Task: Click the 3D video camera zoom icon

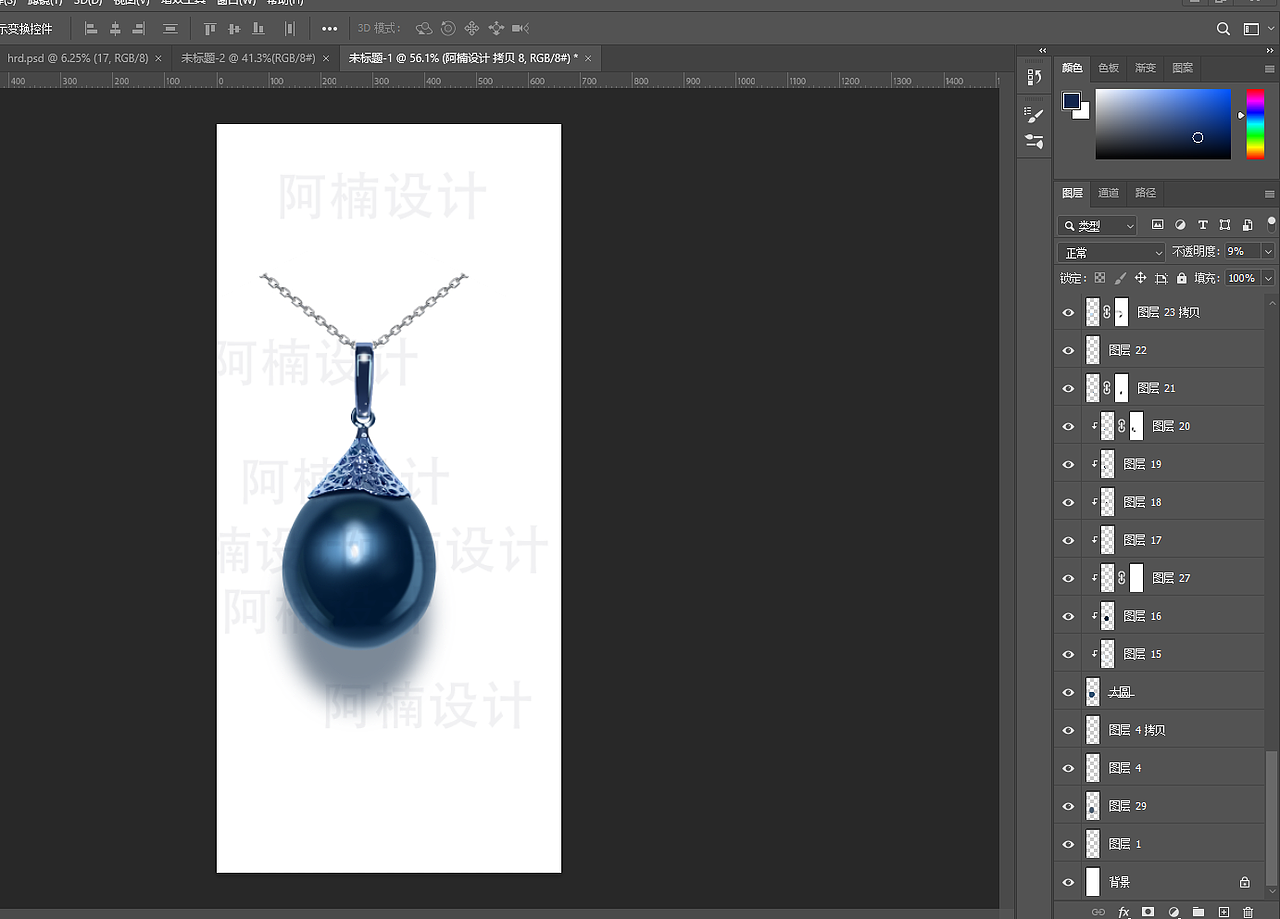Action: 520,29
